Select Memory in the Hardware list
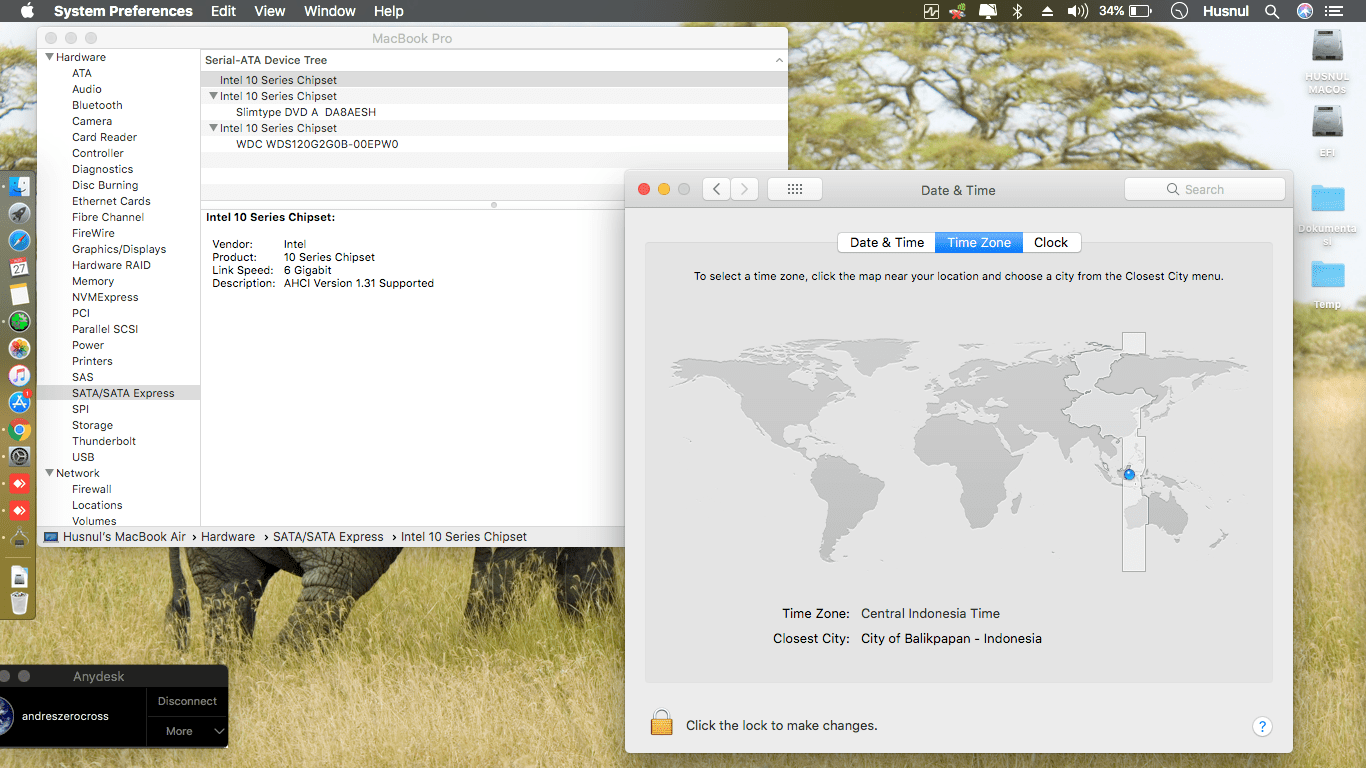Image resolution: width=1366 pixels, height=768 pixels. pyautogui.click(x=93, y=281)
